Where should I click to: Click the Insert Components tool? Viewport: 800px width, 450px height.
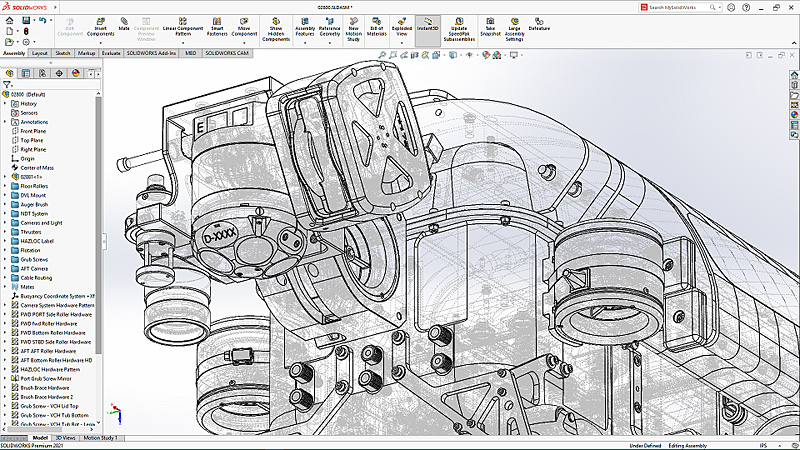pyautogui.click(x=103, y=26)
